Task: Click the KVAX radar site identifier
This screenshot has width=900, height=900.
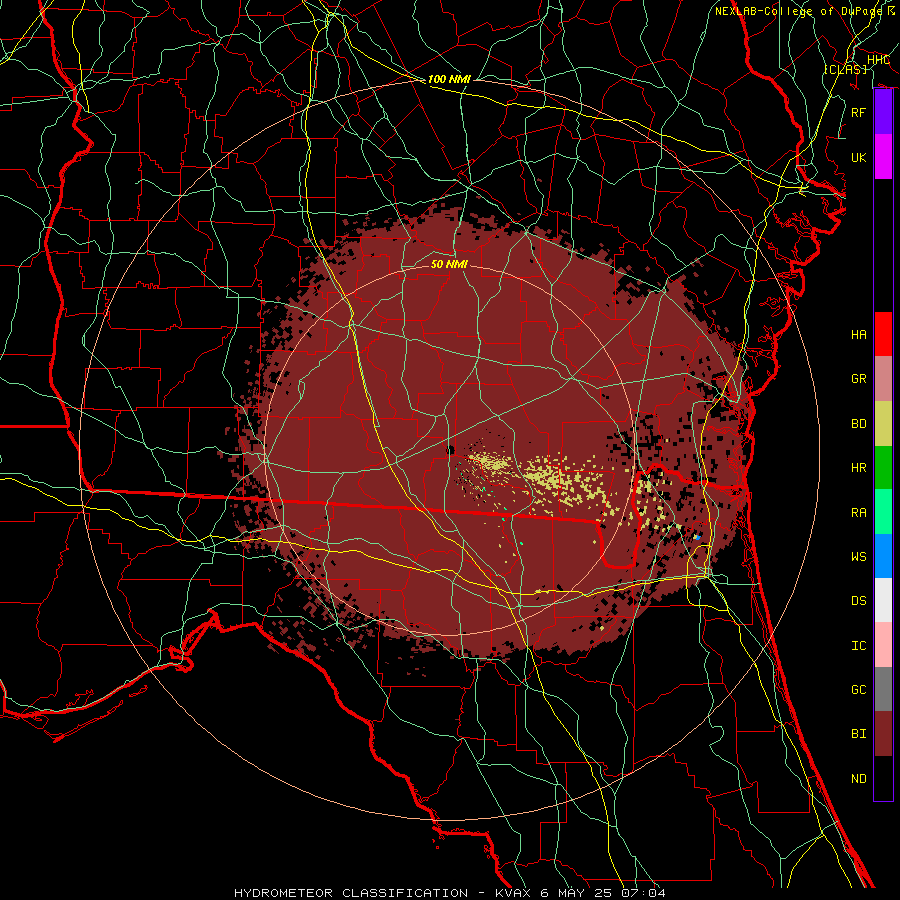Action: (x=514, y=893)
